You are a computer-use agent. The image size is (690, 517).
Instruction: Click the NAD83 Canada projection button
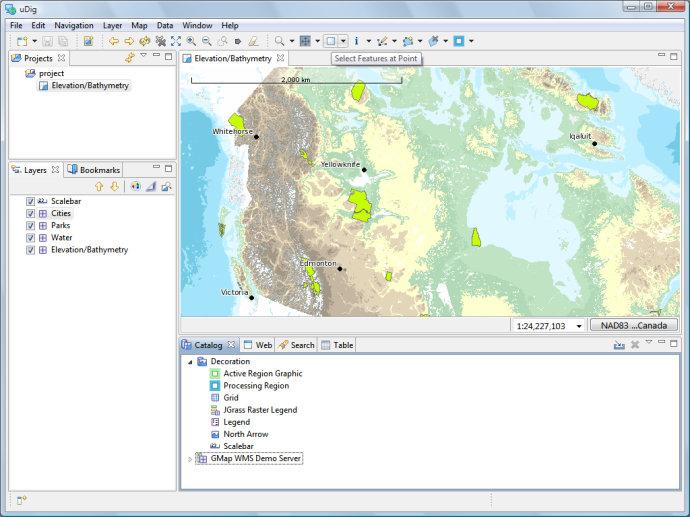point(633,326)
